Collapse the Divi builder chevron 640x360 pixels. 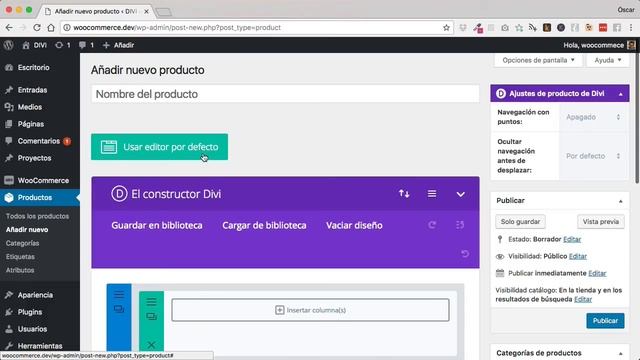(460, 194)
